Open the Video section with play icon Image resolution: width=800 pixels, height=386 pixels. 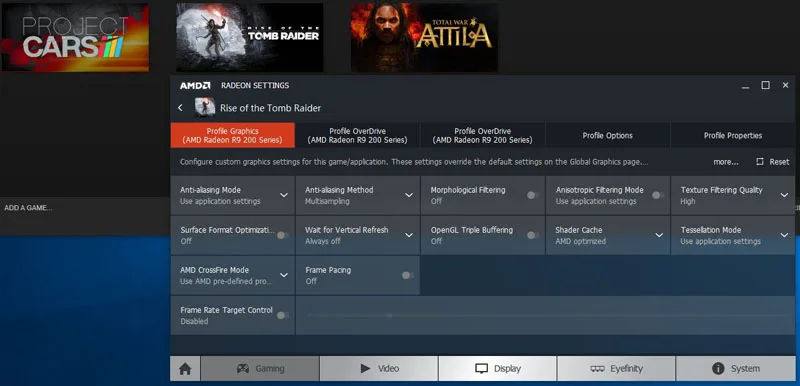click(379, 369)
